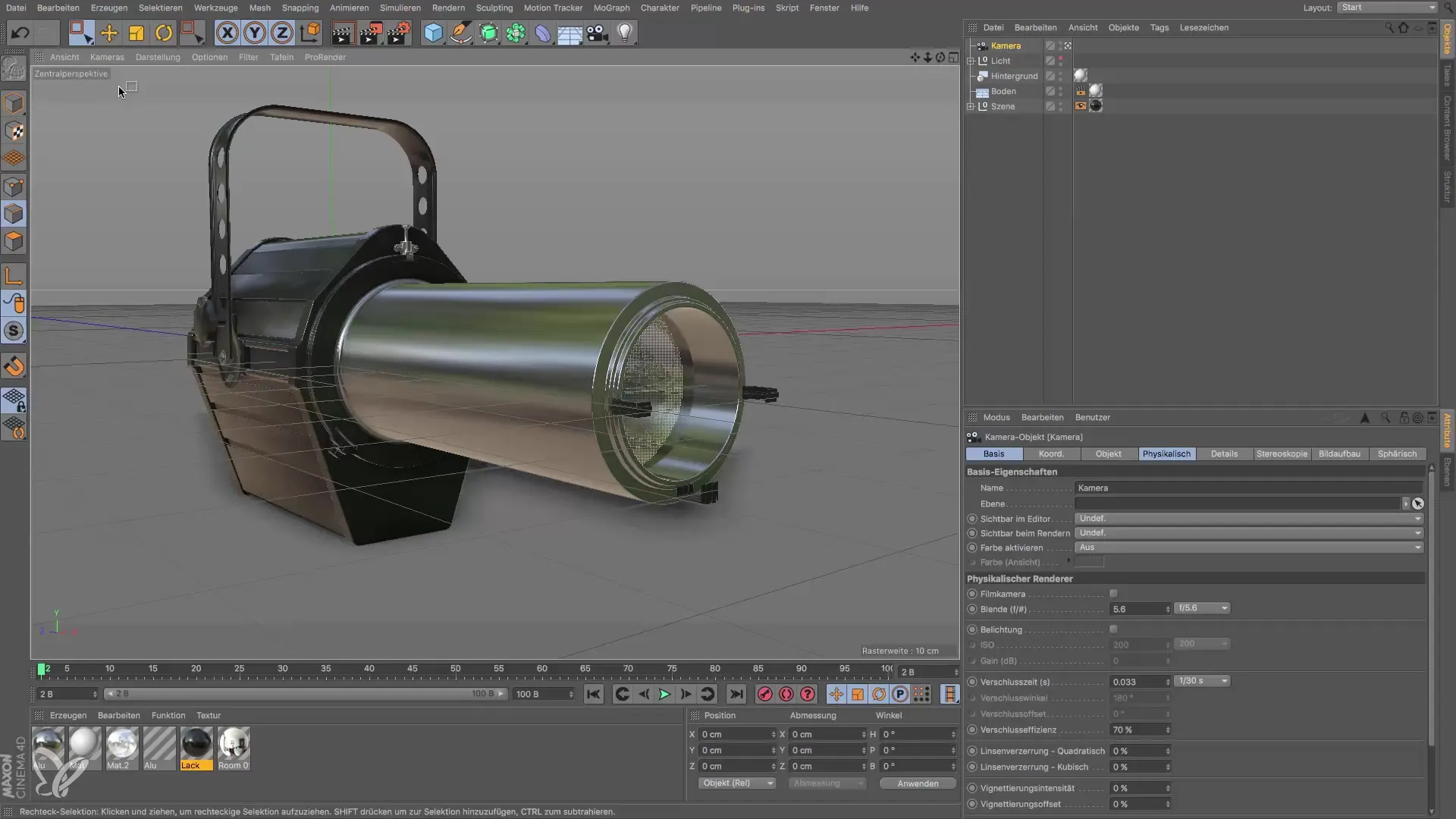Add a camera object from toolbar

coord(598,33)
